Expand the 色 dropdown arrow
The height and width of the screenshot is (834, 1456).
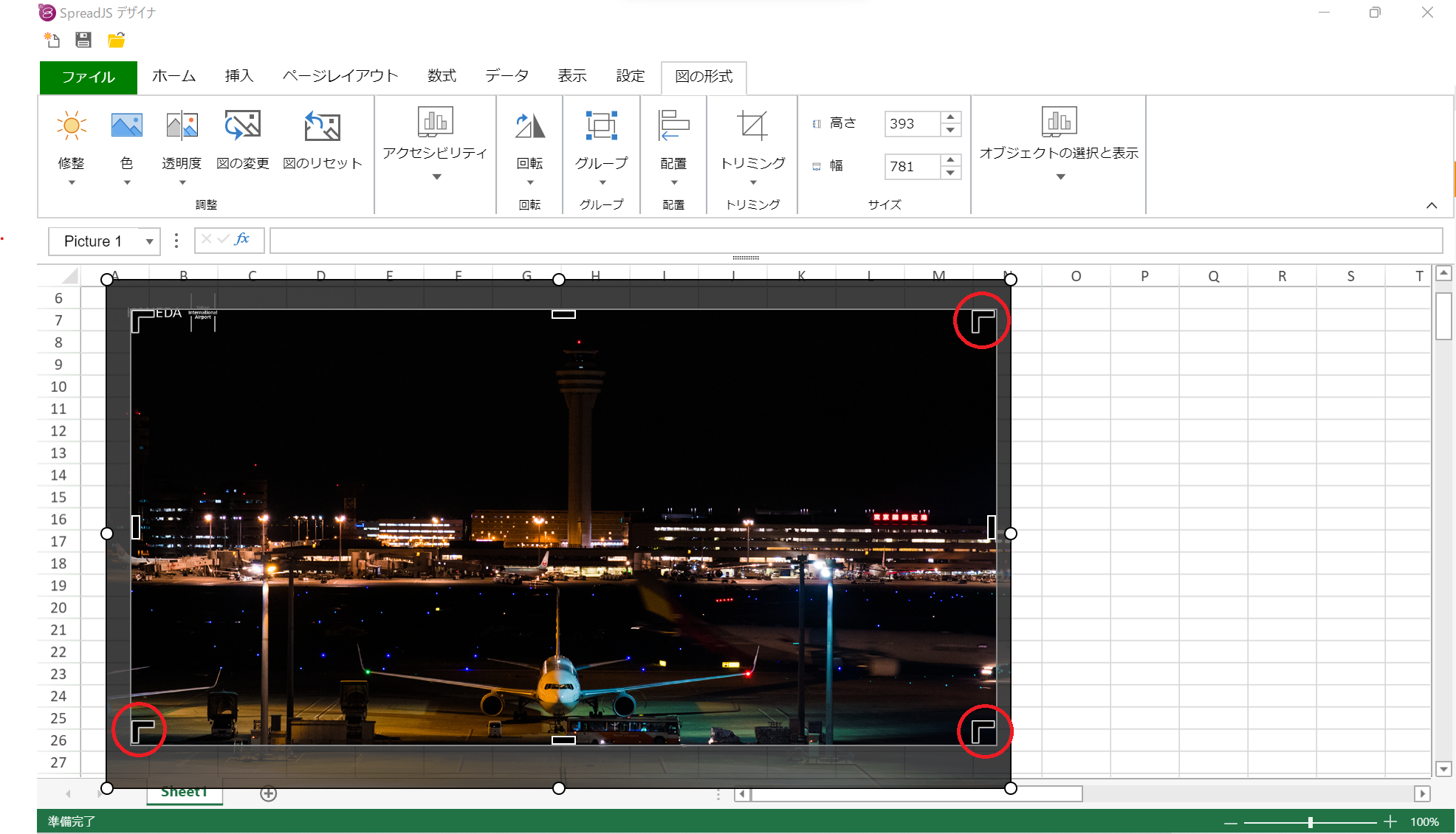click(127, 183)
